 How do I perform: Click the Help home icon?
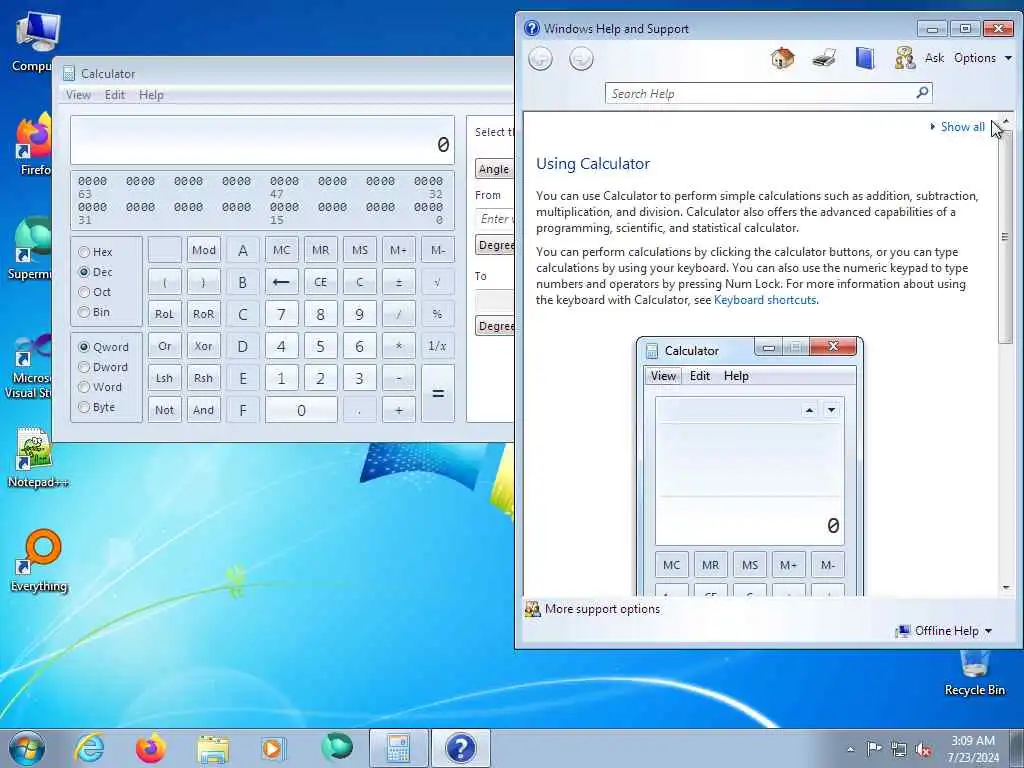coord(782,58)
